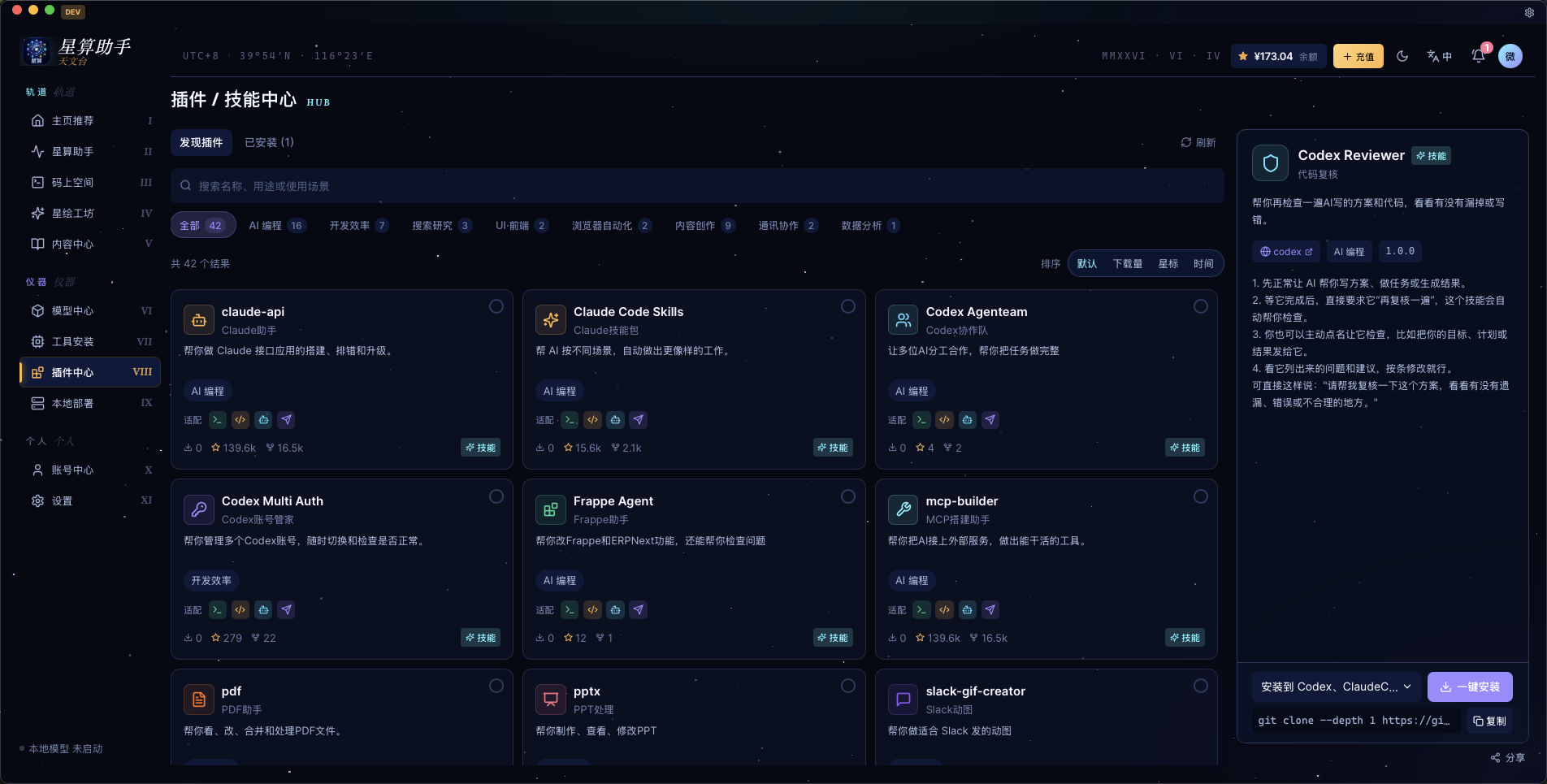Click the 一键安装 button
The height and width of the screenshot is (784, 1547).
pyautogui.click(x=1470, y=687)
